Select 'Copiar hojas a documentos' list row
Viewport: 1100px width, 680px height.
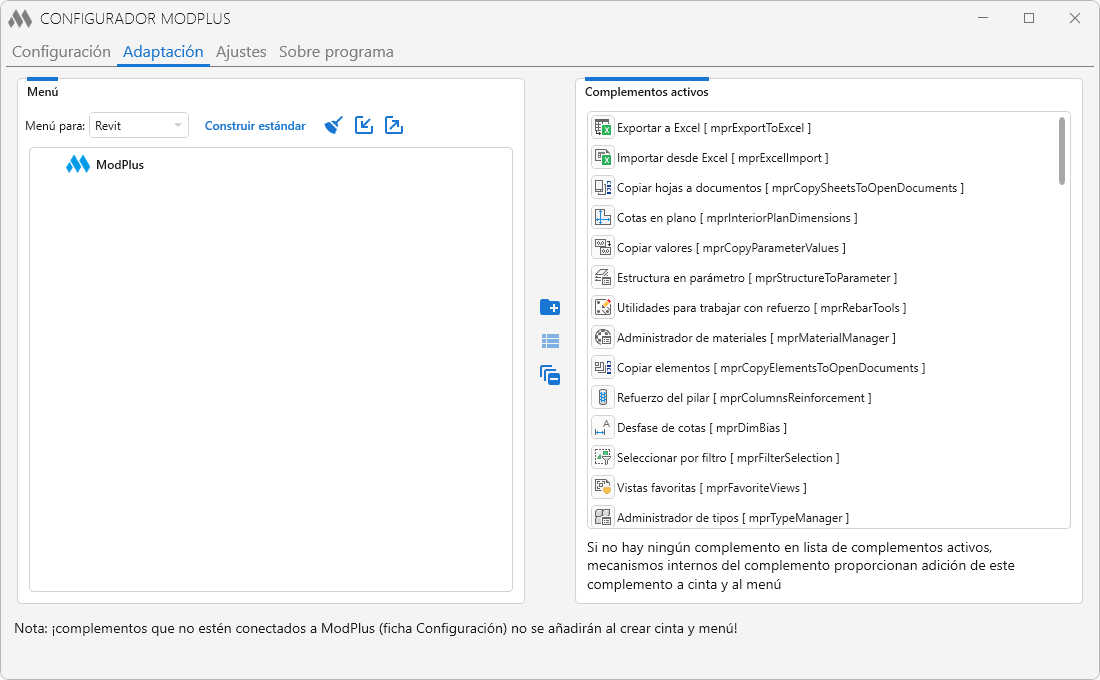click(822, 187)
